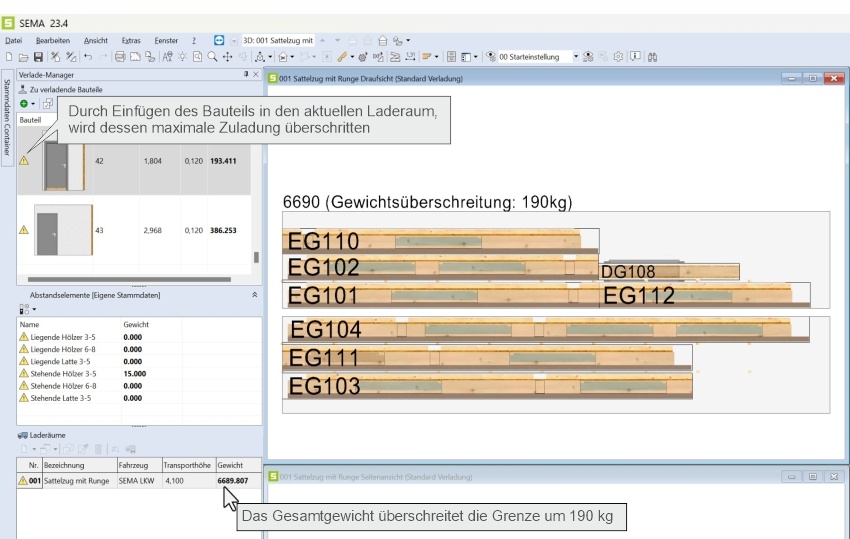This screenshot has height=539, width=850.
Task: Select element EG112 in Draufsicht
Action: 705,296
